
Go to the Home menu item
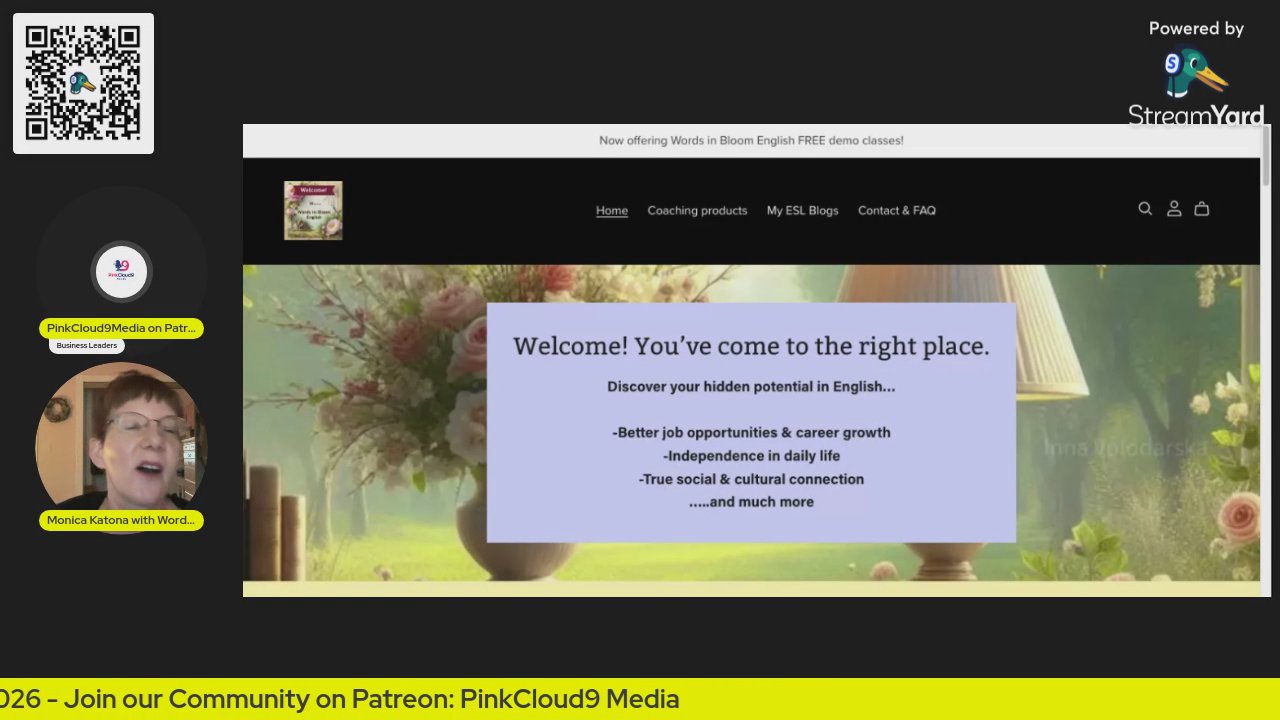612,210
